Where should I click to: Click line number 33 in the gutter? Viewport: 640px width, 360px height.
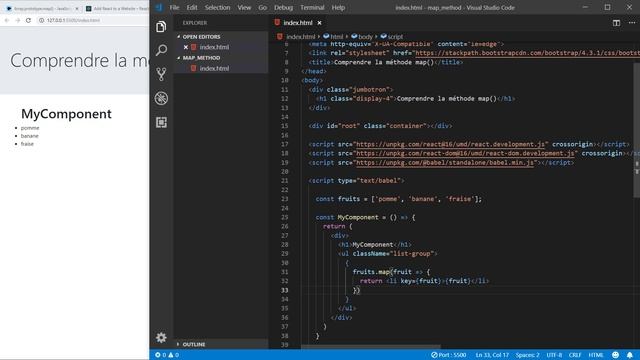click(x=284, y=290)
